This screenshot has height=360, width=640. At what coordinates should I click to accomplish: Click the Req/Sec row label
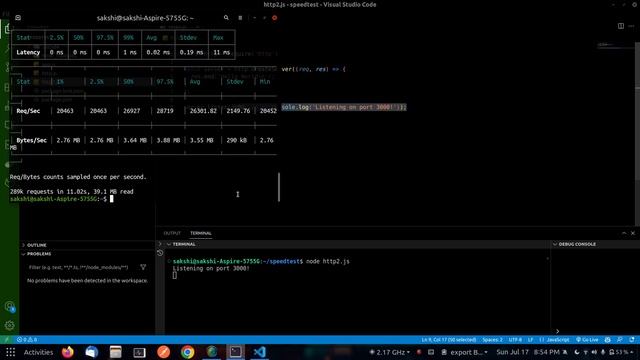pyautogui.click(x=28, y=111)
